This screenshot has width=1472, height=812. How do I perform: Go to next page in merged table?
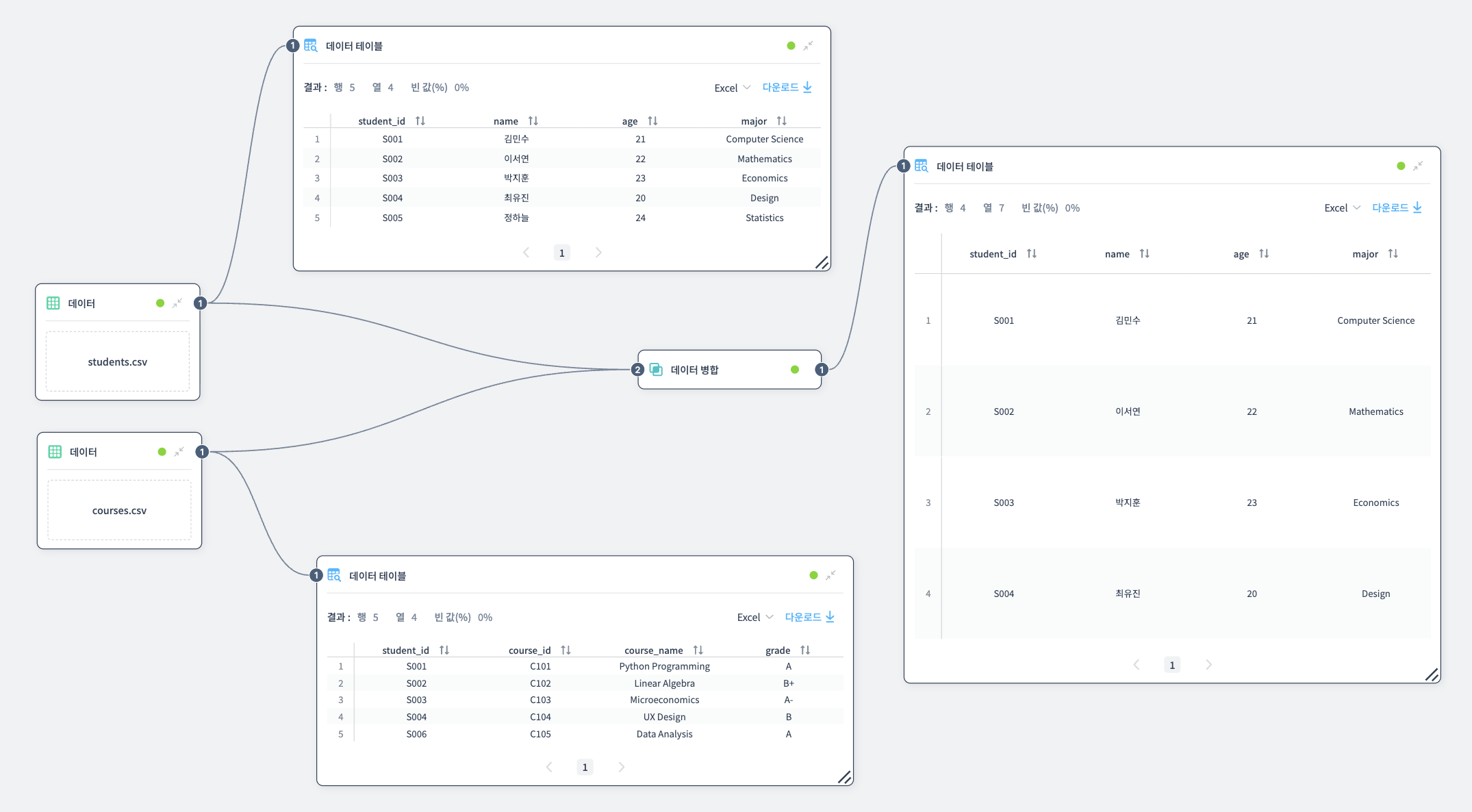[1208, 665]
